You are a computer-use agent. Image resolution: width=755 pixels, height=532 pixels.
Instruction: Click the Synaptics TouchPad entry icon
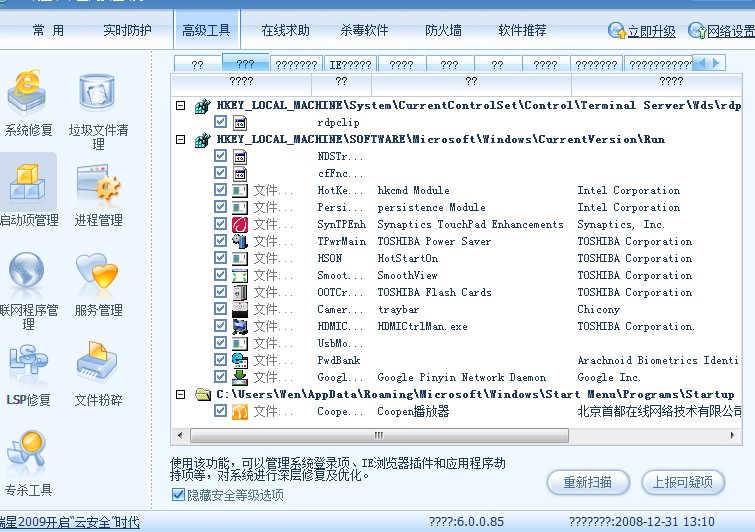(240, 224)
